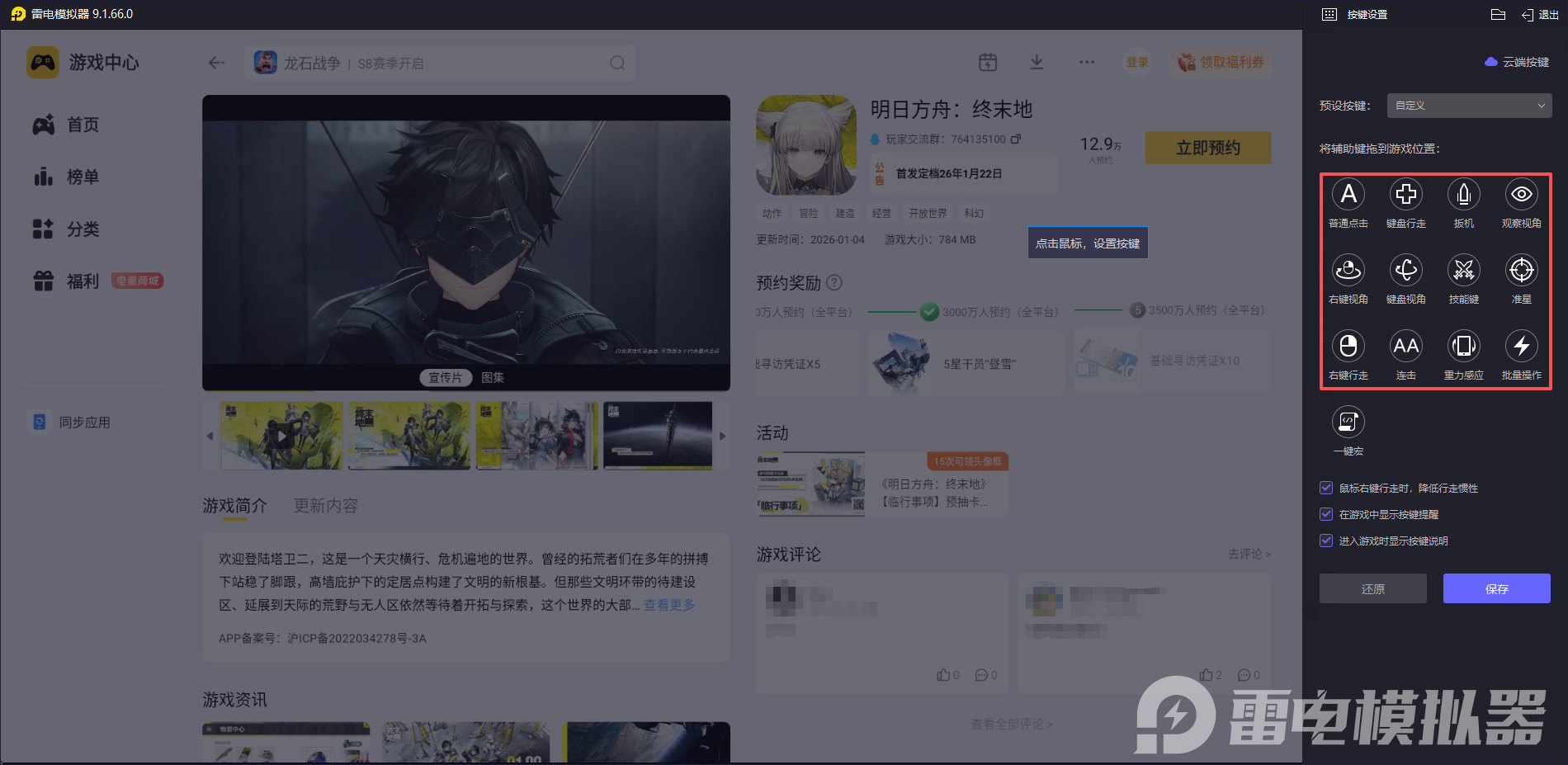Copy the player group number icon
Viewport: 1568px width, 765px height.
click(1016, 139)
